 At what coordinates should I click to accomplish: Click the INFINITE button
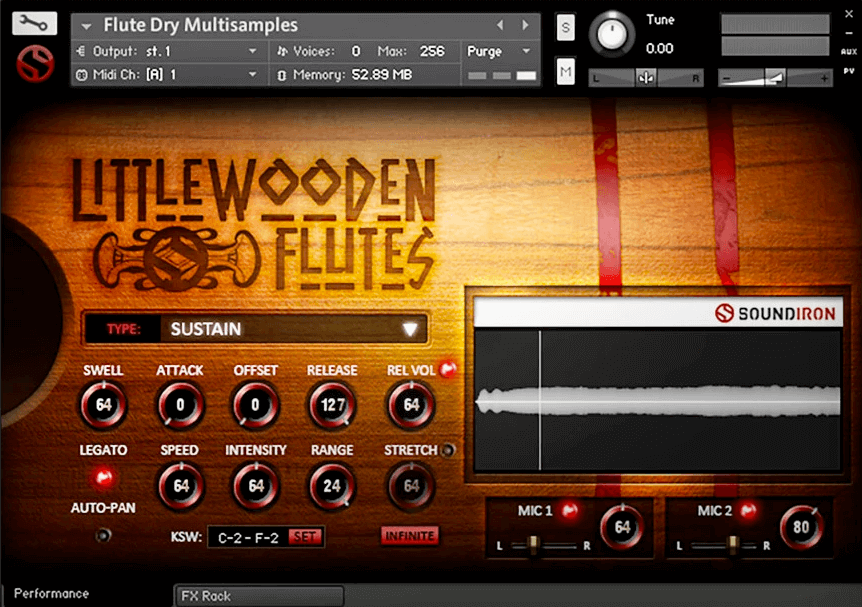click(x=409, y=536)
